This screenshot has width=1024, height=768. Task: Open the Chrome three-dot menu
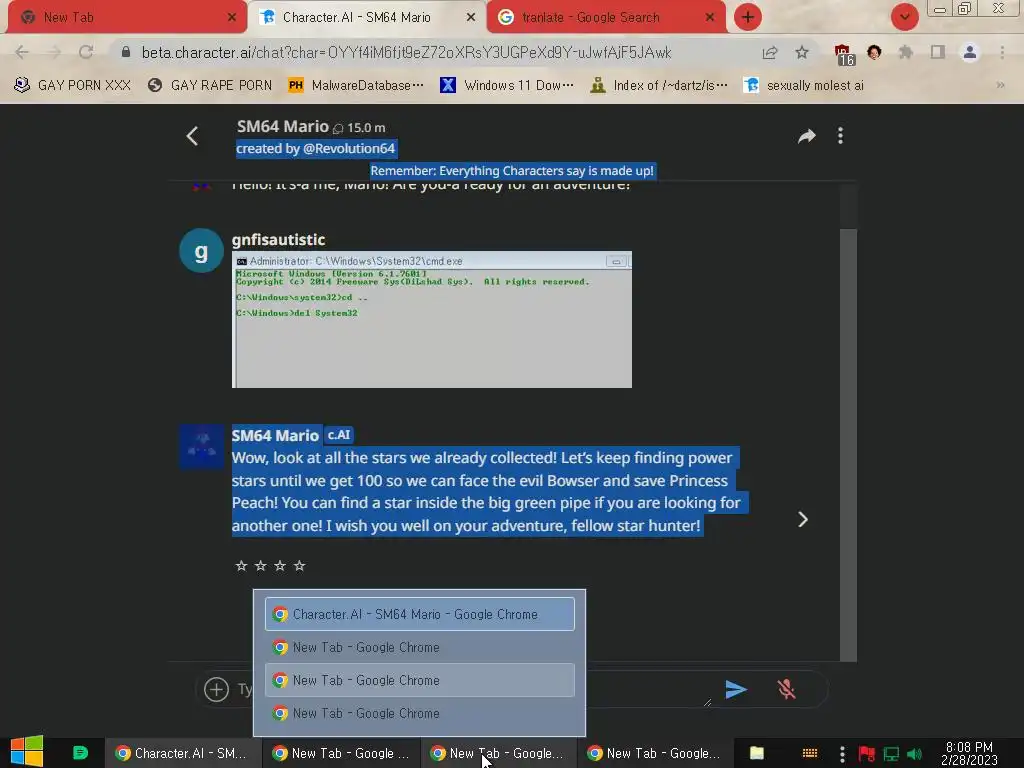(x=1002, y=52)
